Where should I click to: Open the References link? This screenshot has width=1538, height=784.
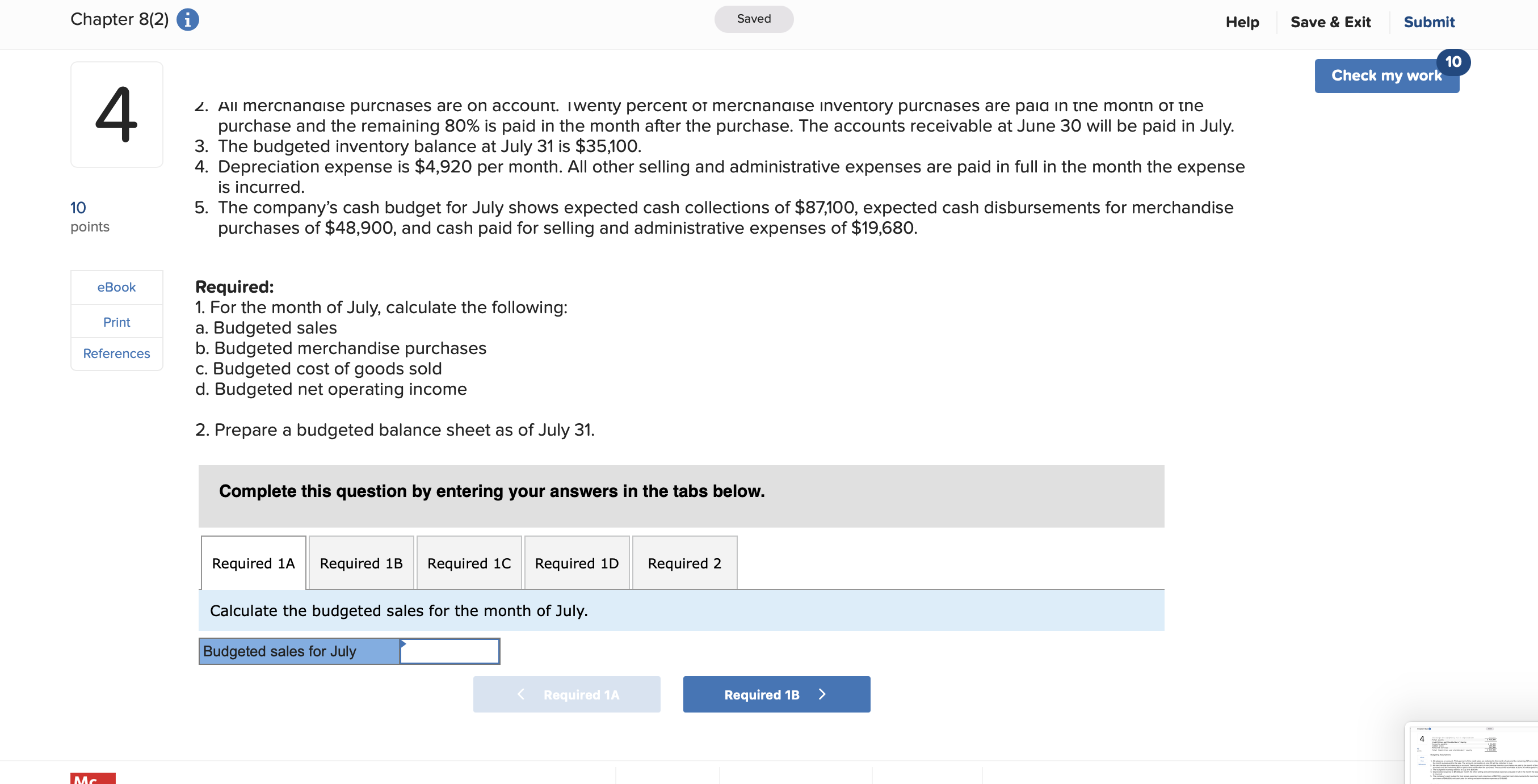click(116, 353)
